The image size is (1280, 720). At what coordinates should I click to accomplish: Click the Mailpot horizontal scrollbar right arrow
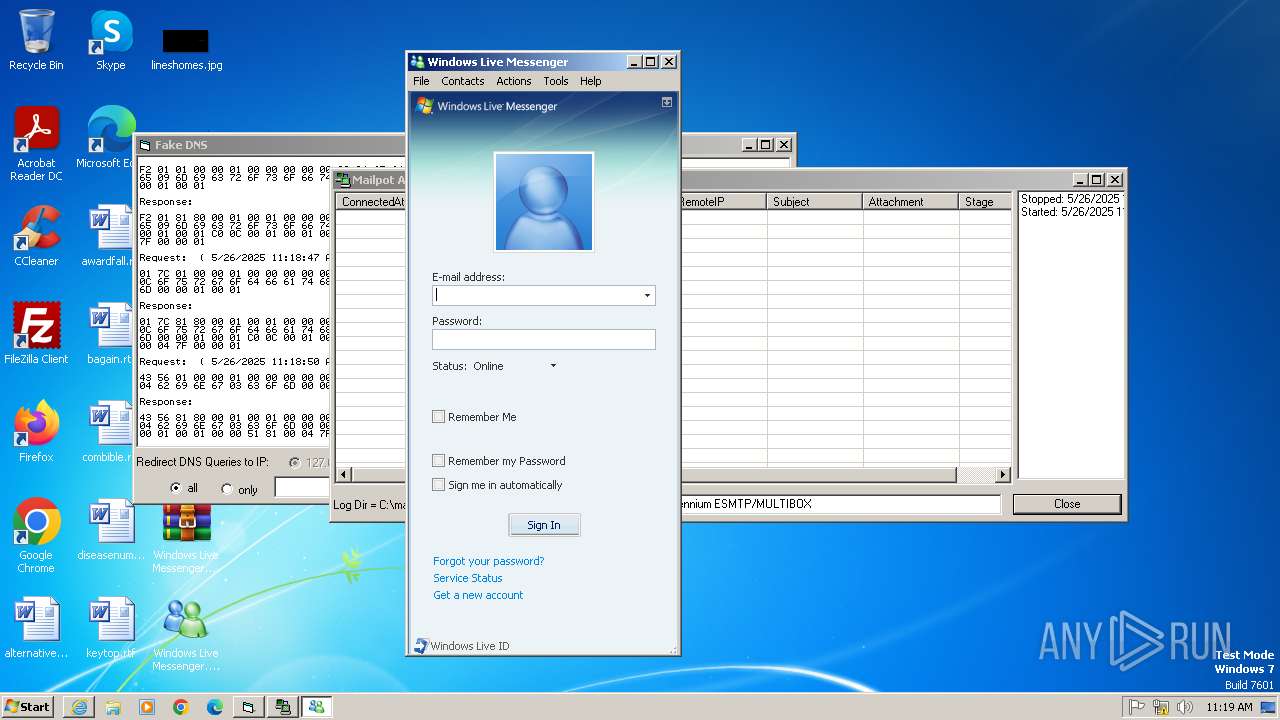(1003, 474)
